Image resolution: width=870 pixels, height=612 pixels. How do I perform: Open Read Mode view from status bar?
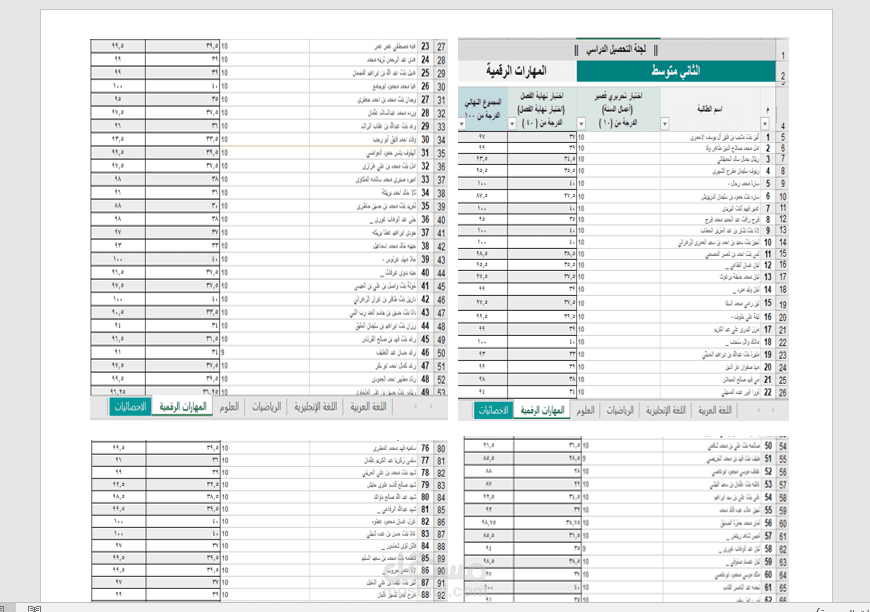34,609
